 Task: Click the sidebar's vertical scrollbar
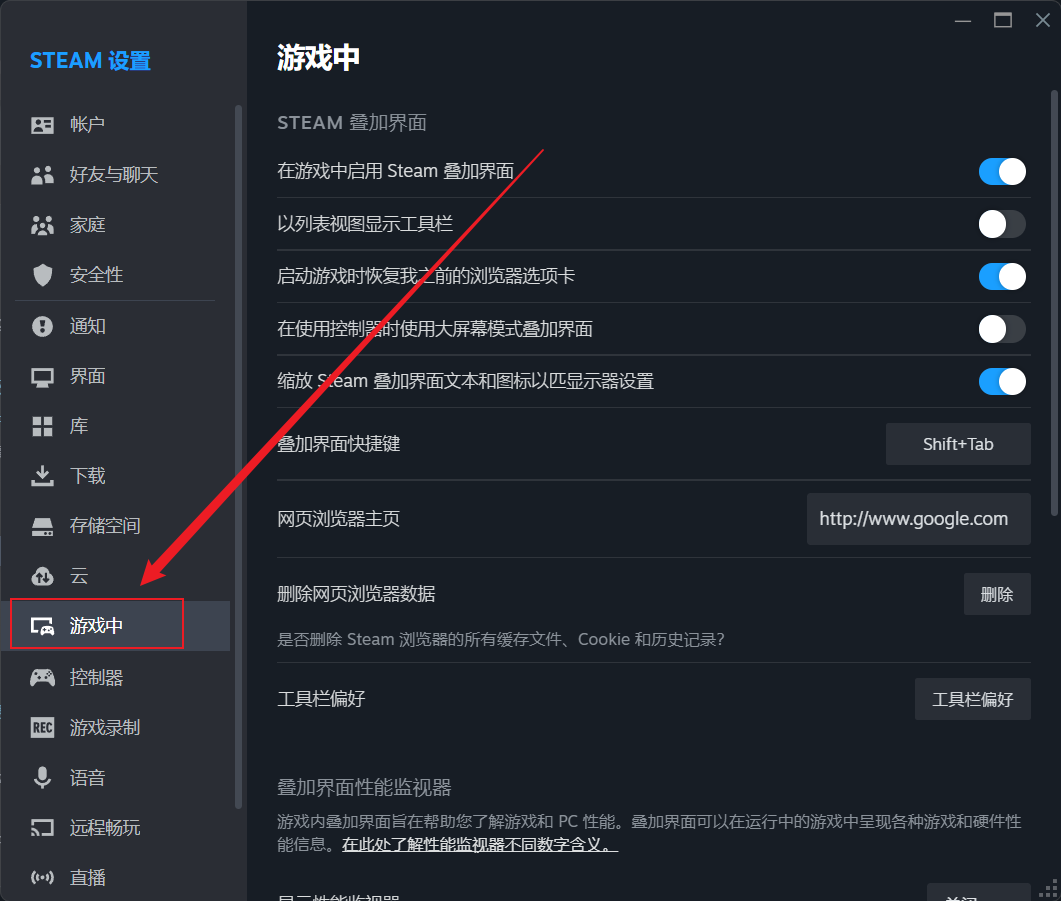238,457
